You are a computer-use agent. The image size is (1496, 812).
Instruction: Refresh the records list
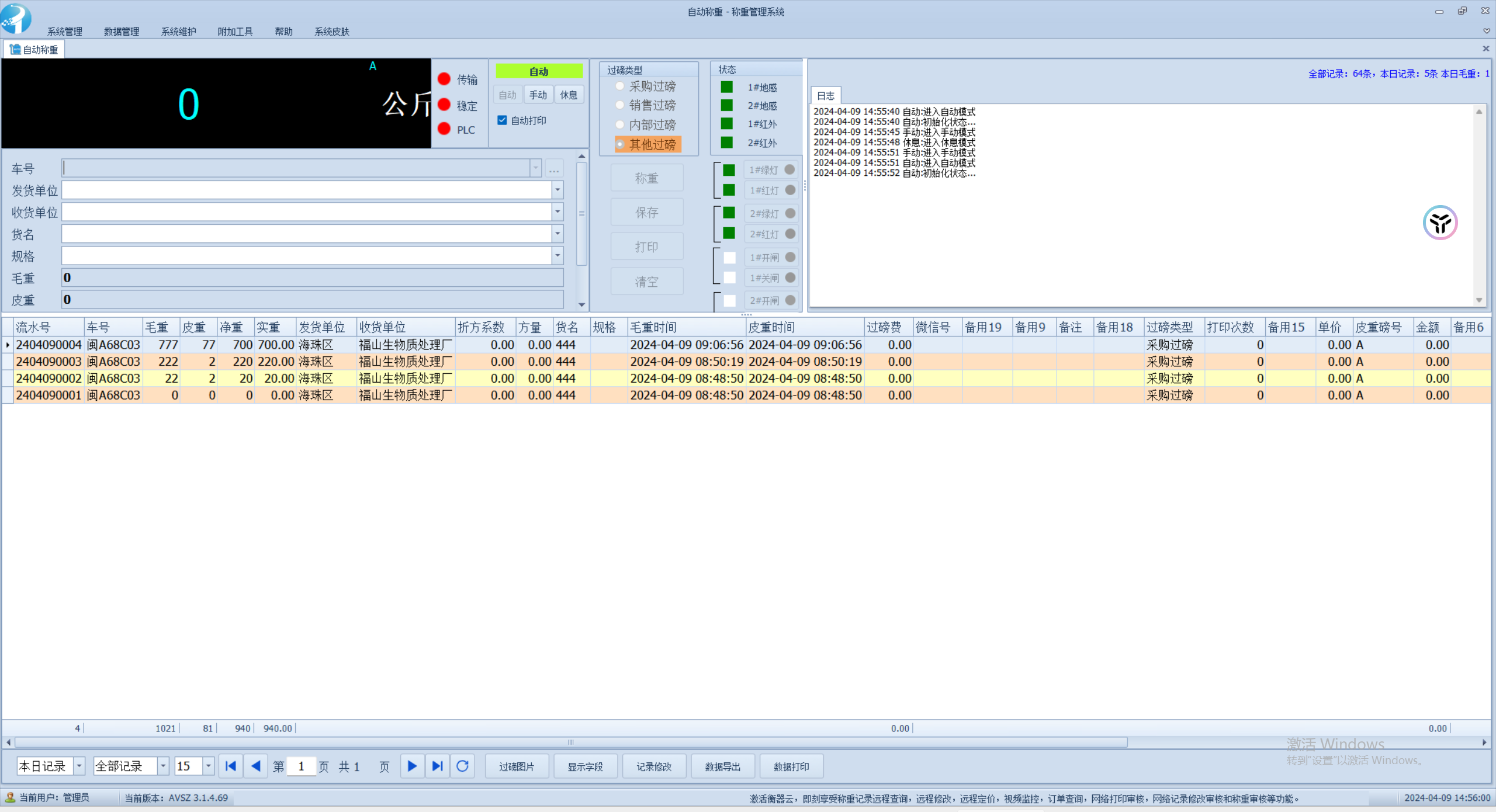pyautogui.click(x=462, y=766)
